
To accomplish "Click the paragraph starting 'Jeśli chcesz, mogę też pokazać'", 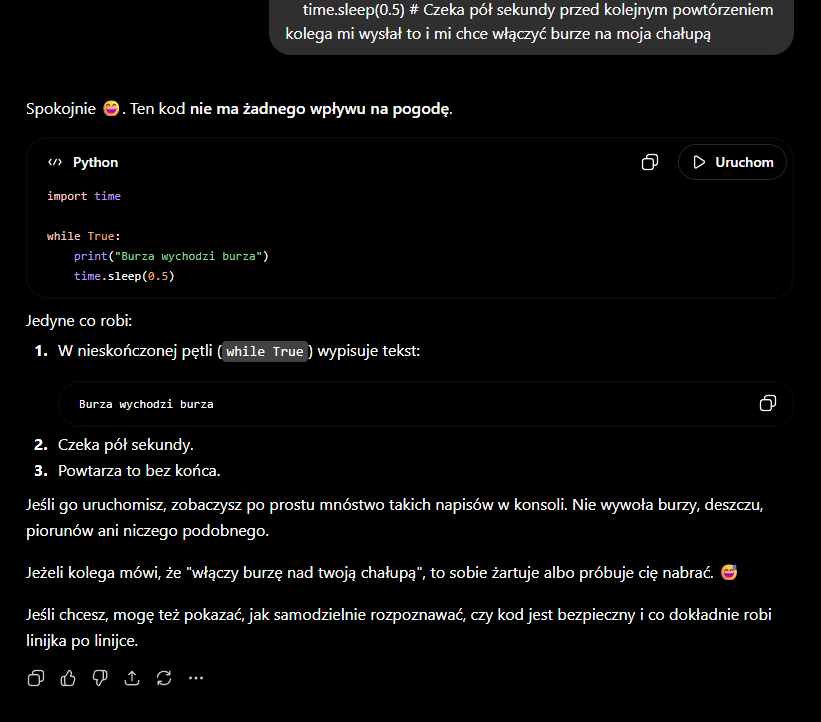I will pyautogui.click(x=399, y=627).
